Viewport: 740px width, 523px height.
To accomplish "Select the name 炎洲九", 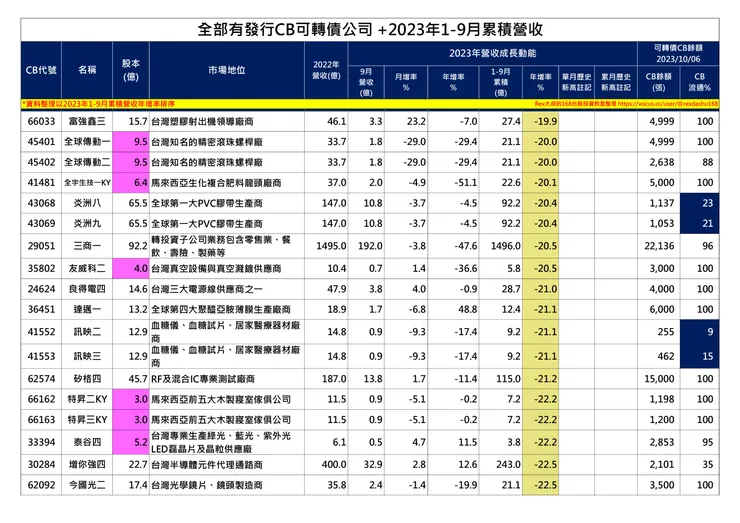I will pyautogui.click(x=87, y=223).
